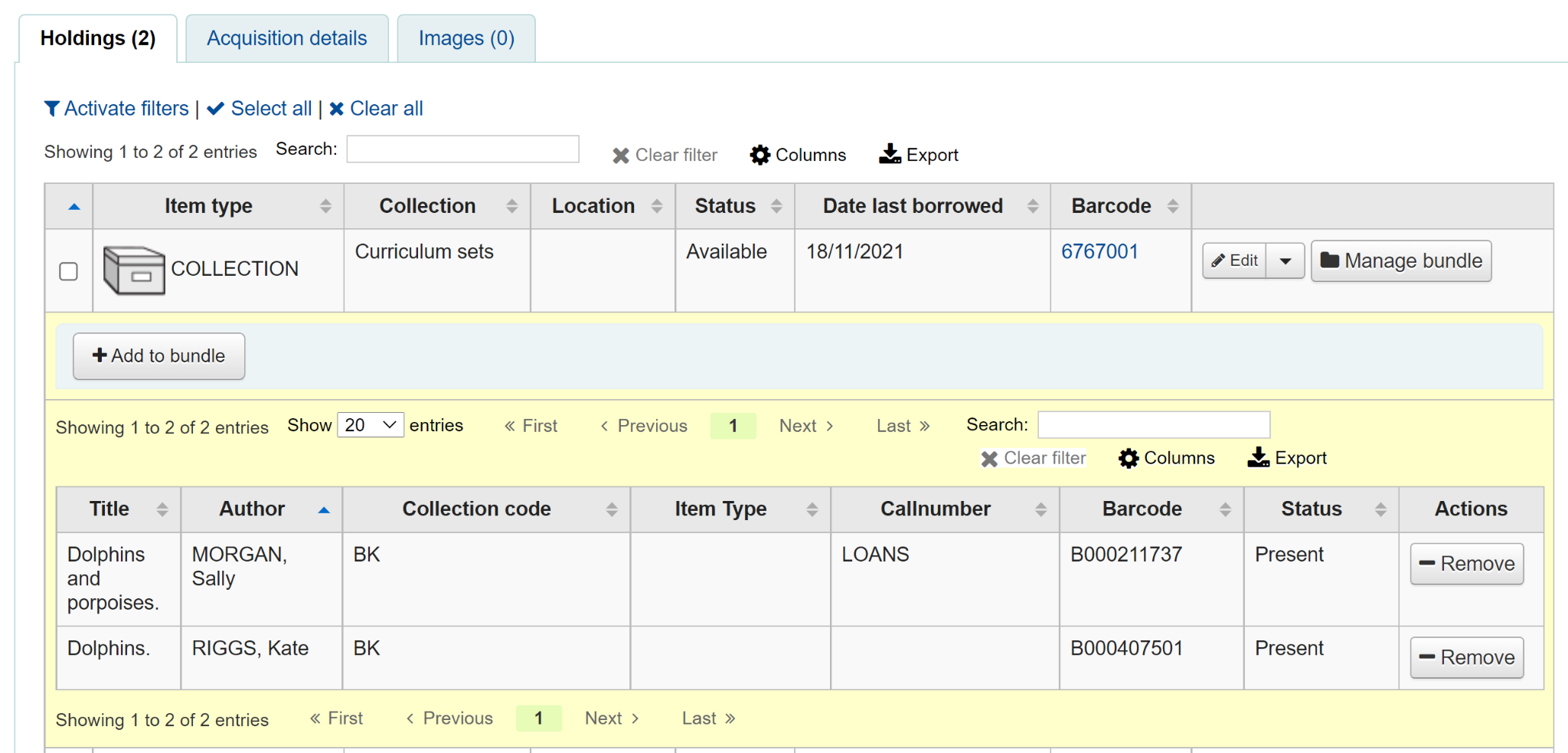Clear the bundle table filter
The image size is (1568, 753).
pyautogui.click(x=1033, y=458)
